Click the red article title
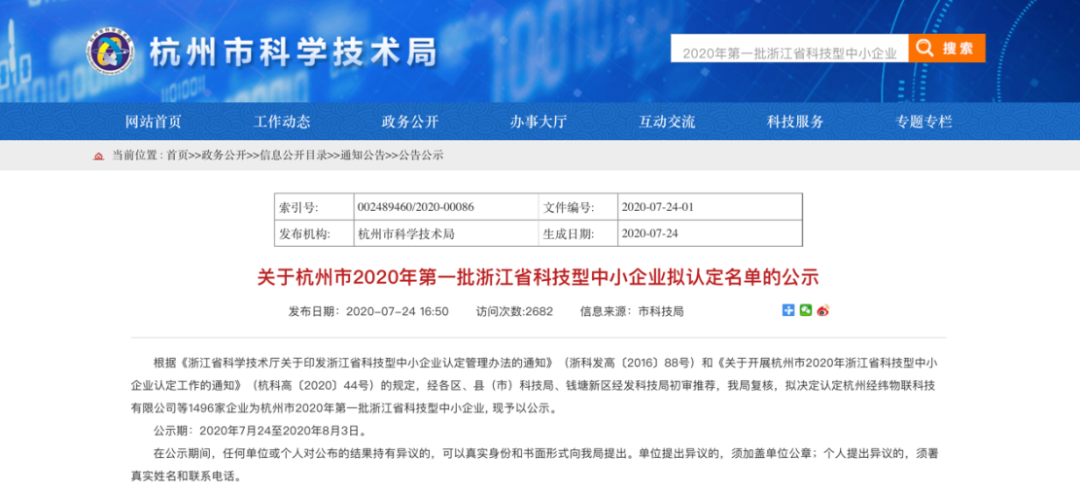Screen dimensions: 1080x492 pos(538,278)
